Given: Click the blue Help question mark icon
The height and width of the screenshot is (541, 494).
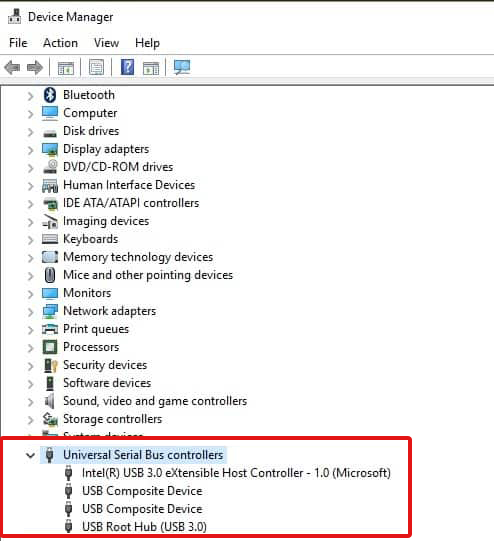Looking at the screenshot, I should pos(127,67).
